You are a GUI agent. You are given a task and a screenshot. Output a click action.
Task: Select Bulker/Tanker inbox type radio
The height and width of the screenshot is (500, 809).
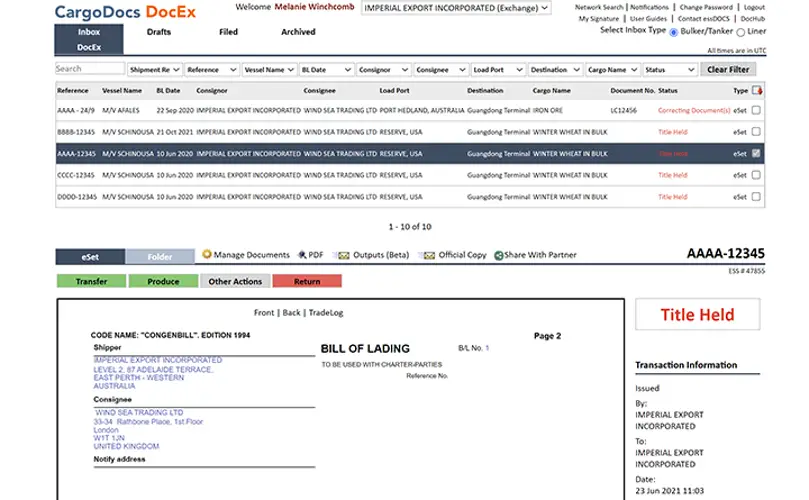pos(673,32)
